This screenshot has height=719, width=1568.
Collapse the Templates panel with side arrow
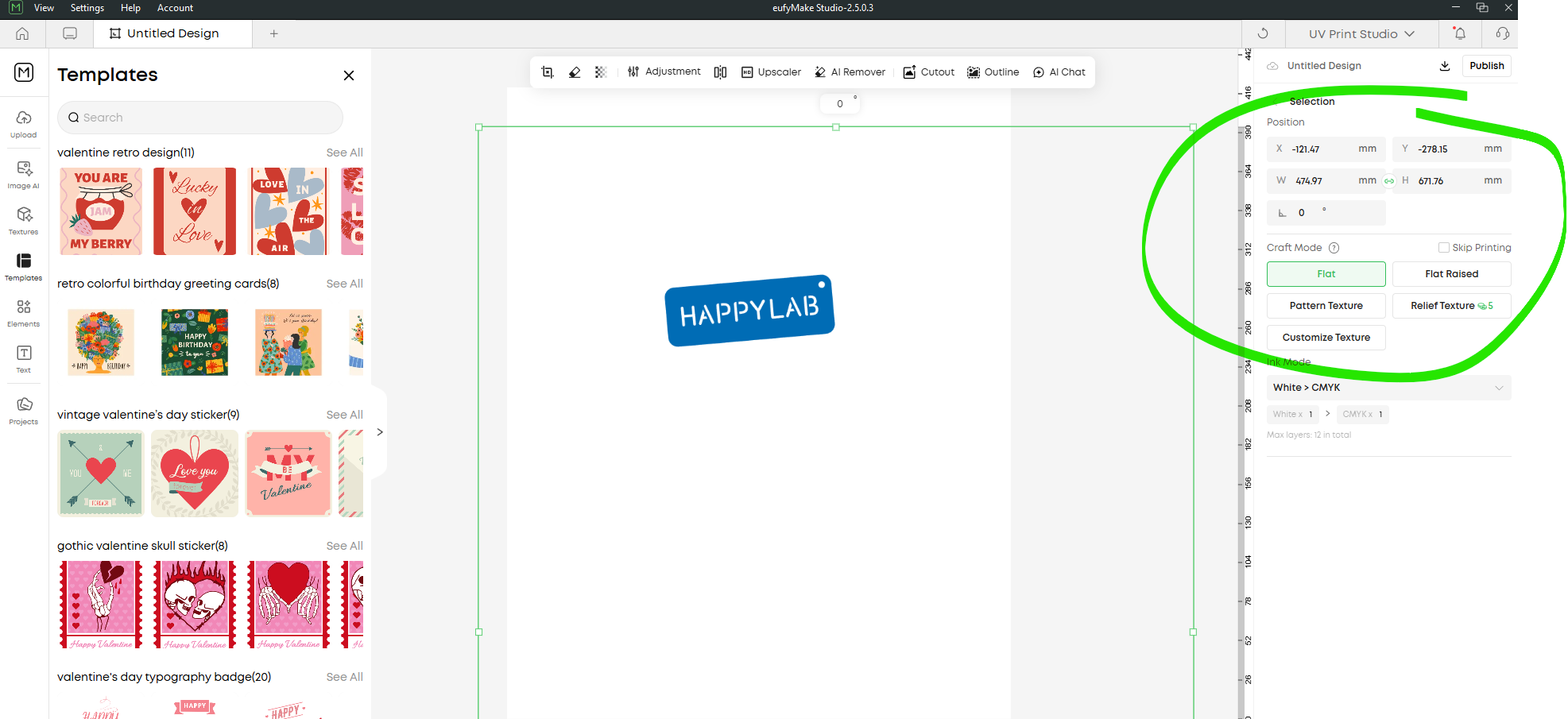380,432
